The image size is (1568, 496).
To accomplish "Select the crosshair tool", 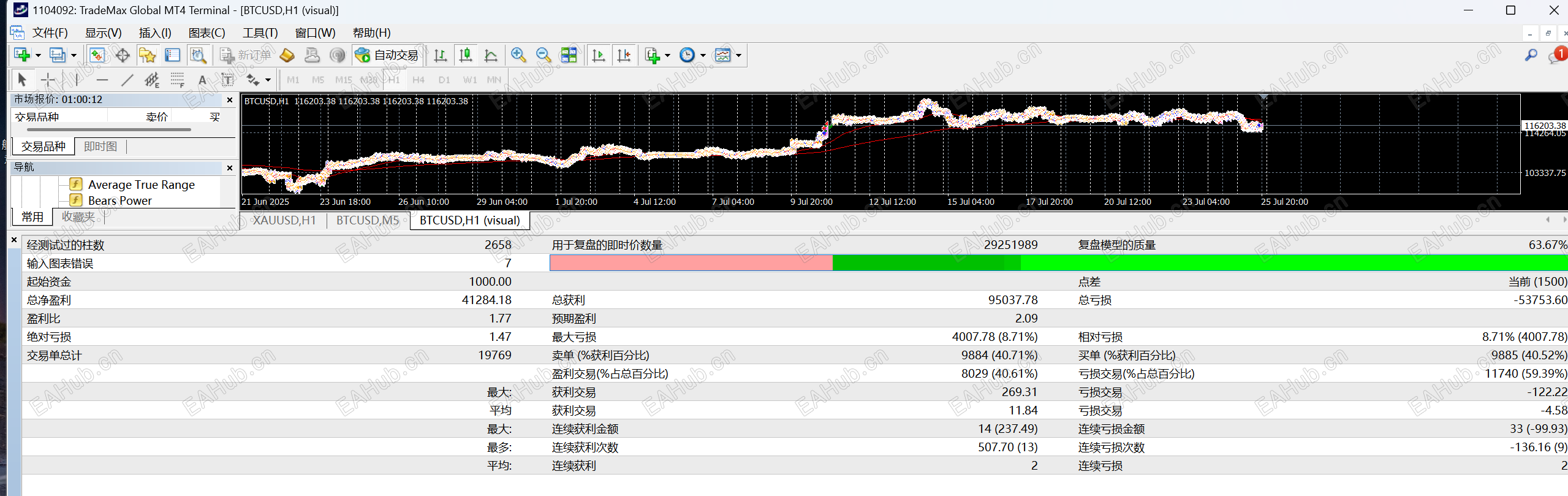I will [48, 80].
